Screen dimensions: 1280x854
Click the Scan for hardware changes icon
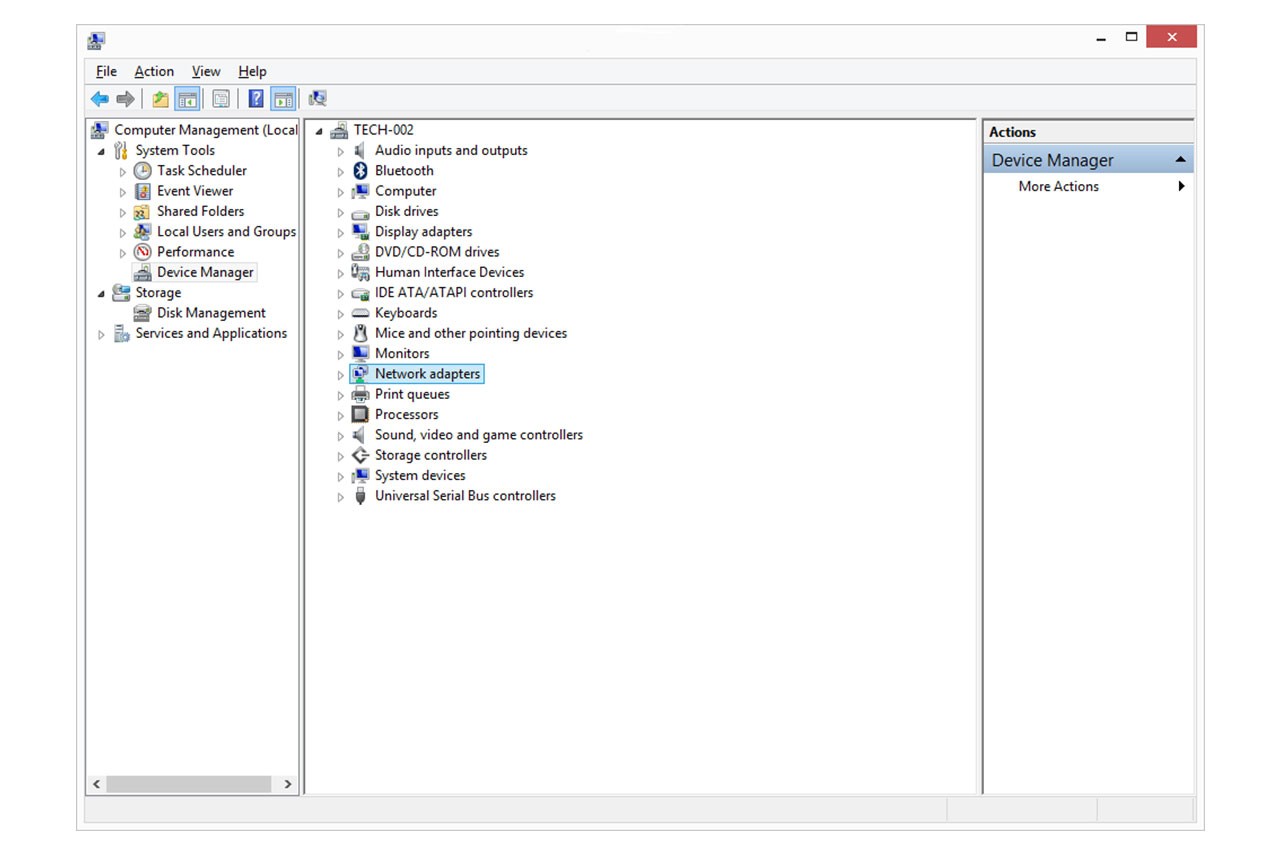tap(317, 97)
